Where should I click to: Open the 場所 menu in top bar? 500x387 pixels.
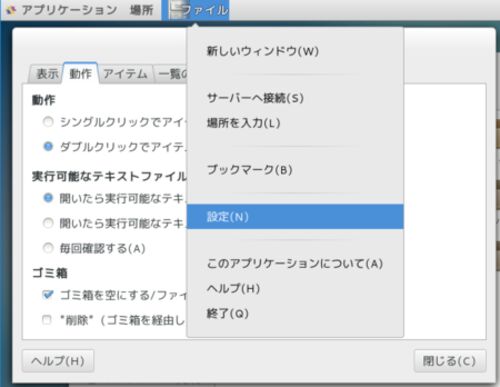pos(141,10)
